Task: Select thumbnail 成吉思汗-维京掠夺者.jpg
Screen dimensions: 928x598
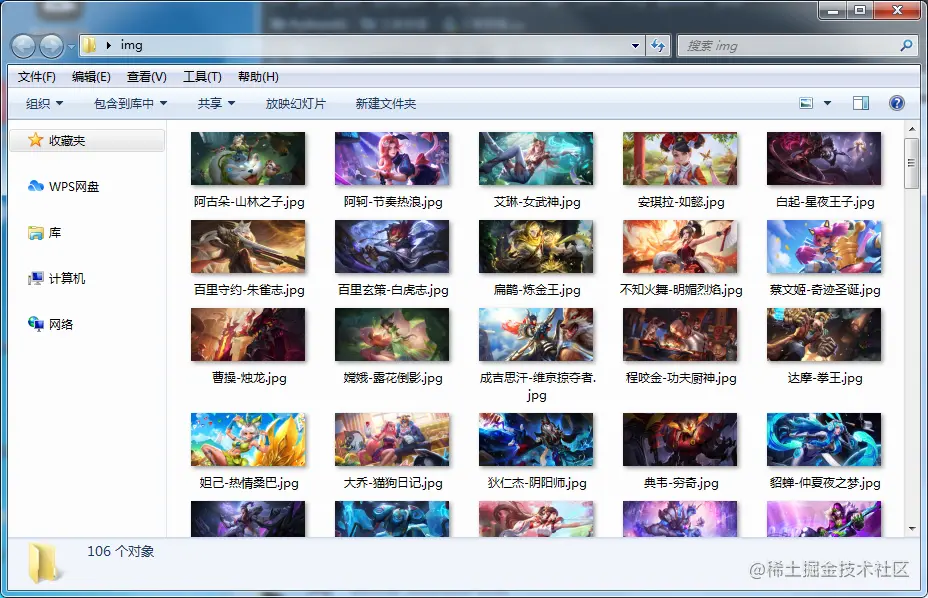Action: point(536,335)
